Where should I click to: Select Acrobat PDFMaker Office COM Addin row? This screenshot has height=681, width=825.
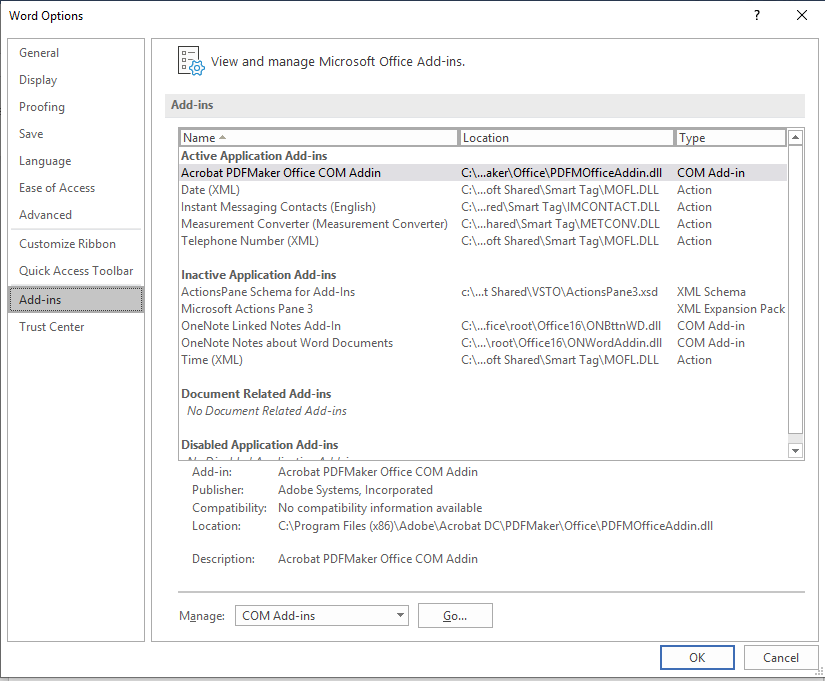click(x=483, y=173)
